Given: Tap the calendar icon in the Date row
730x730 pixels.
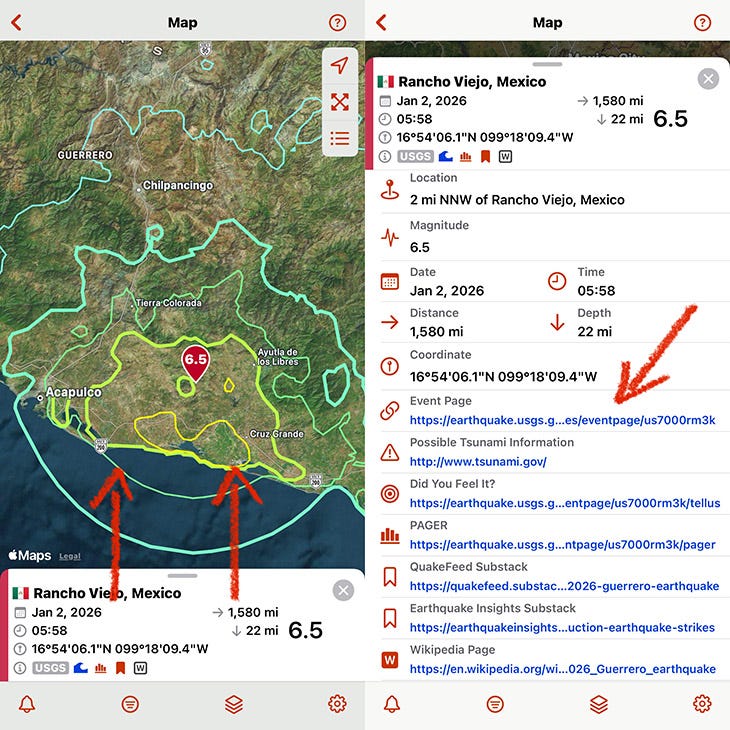Looking at the screenshot, I should click(390, 282).
